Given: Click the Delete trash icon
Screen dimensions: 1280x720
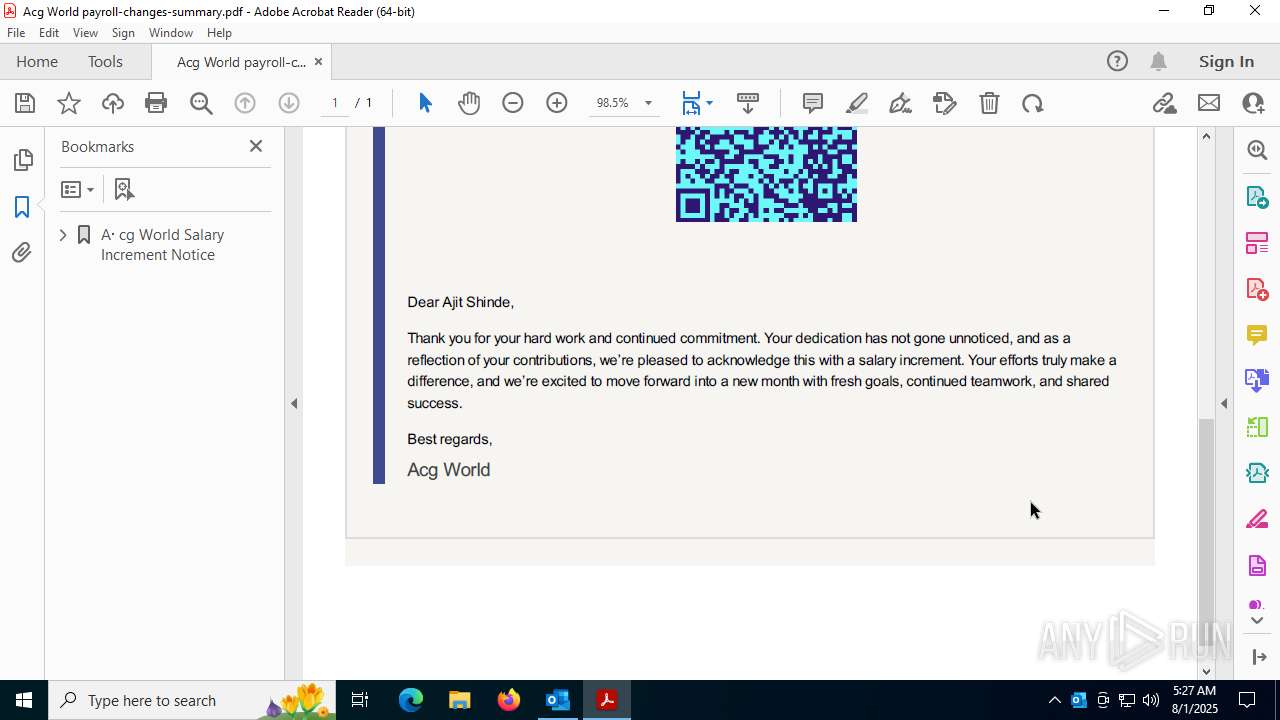Looking at the screenshot, I should (x=989, y=103).
